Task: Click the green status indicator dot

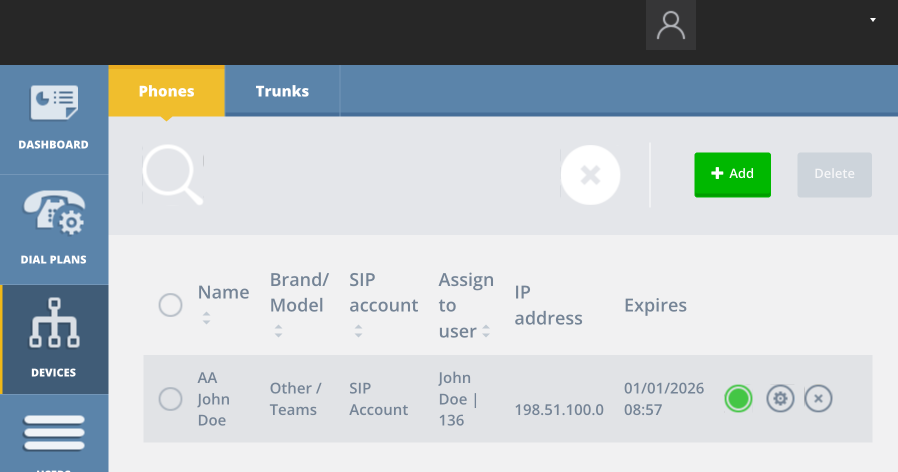Action: click(738, 399)
